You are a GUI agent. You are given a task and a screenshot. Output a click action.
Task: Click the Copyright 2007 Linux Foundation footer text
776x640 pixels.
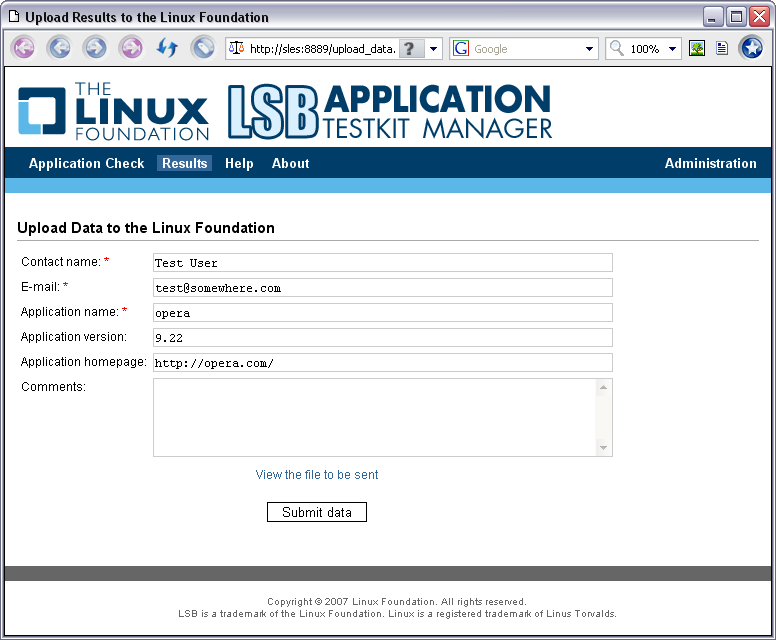click(397, 601)
